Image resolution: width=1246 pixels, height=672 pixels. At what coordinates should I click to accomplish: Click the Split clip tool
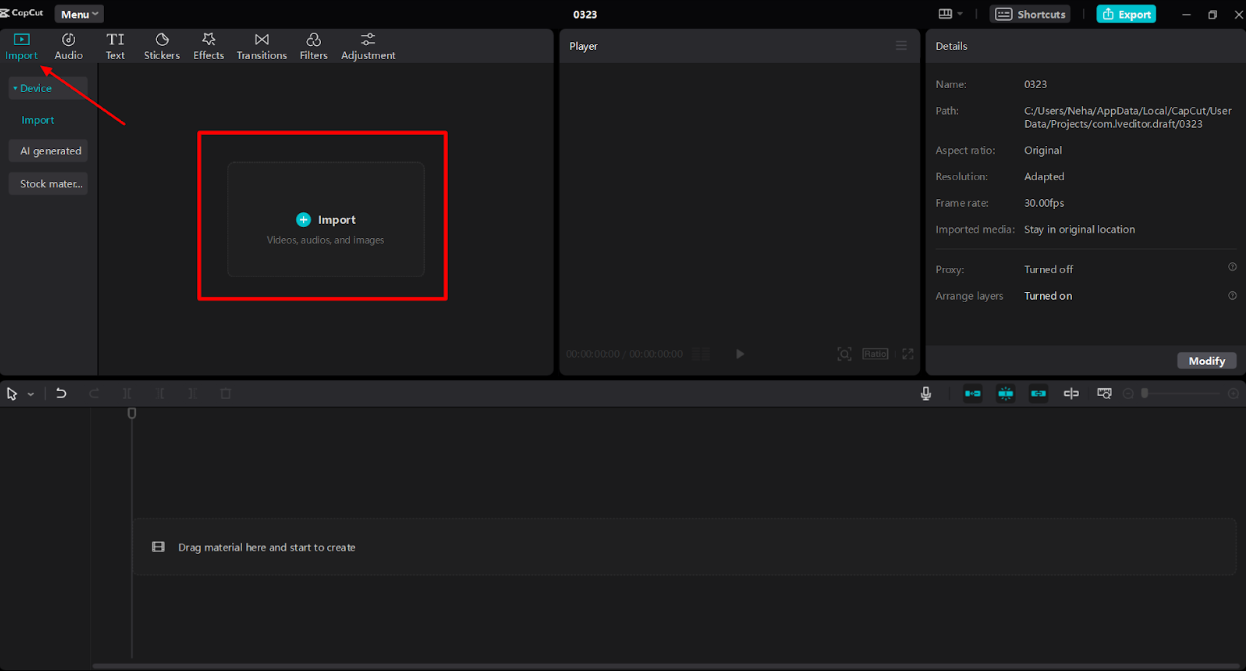127,394
